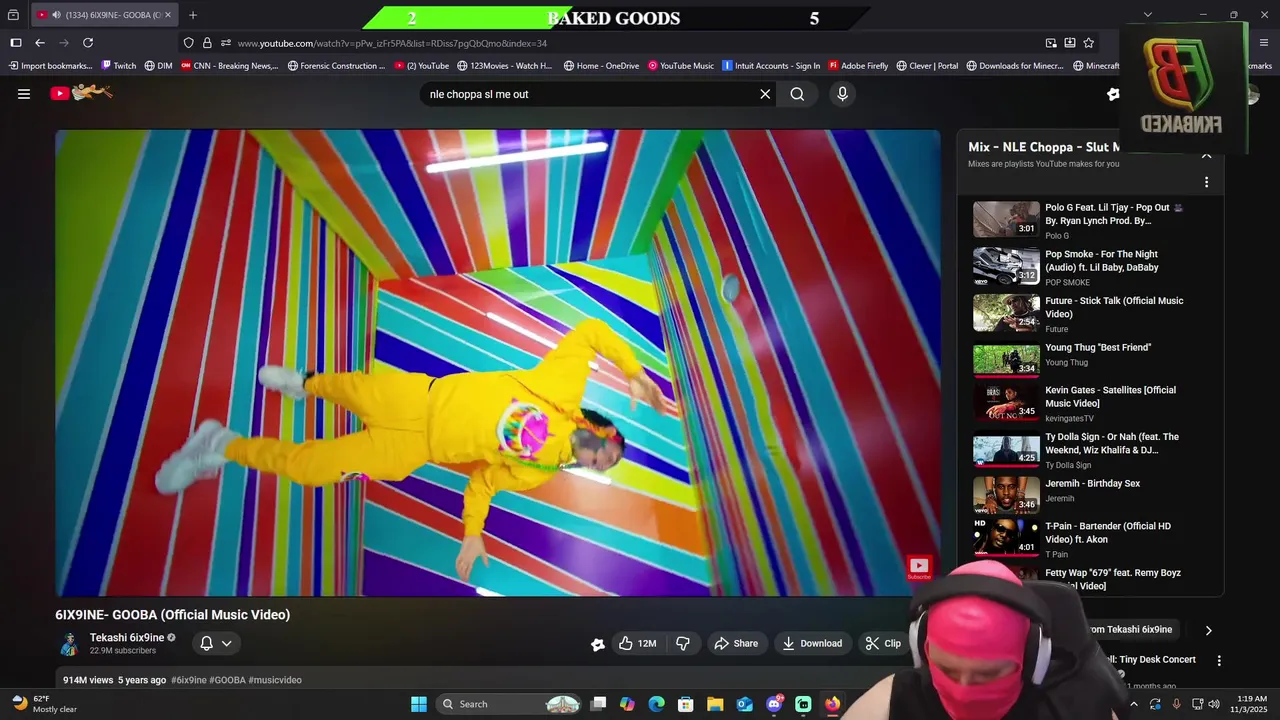Open the Tiny Desk Concert three-dot menu

click(1219, 660)
